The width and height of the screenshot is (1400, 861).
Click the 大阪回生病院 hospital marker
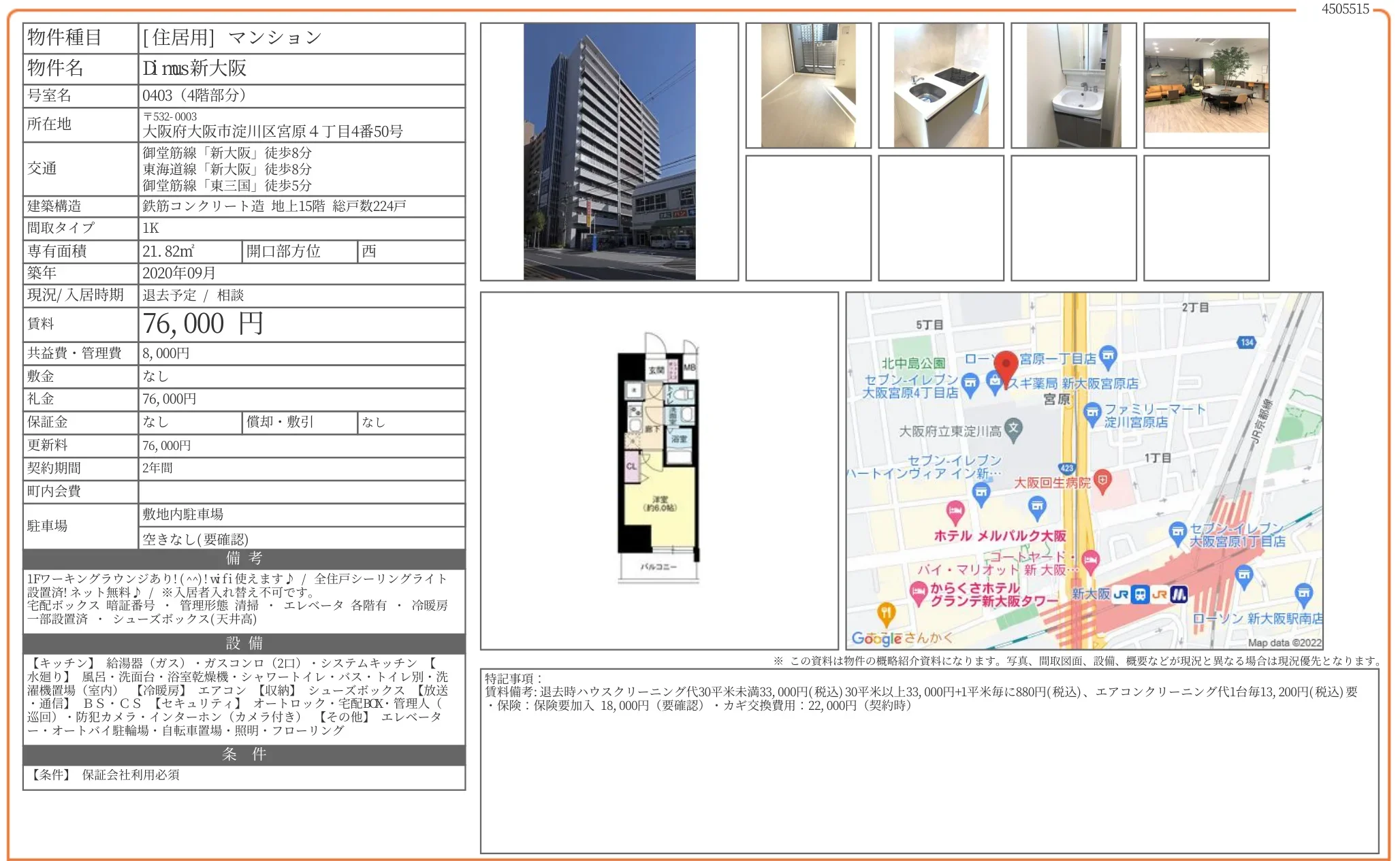[x=1102, y=481]
